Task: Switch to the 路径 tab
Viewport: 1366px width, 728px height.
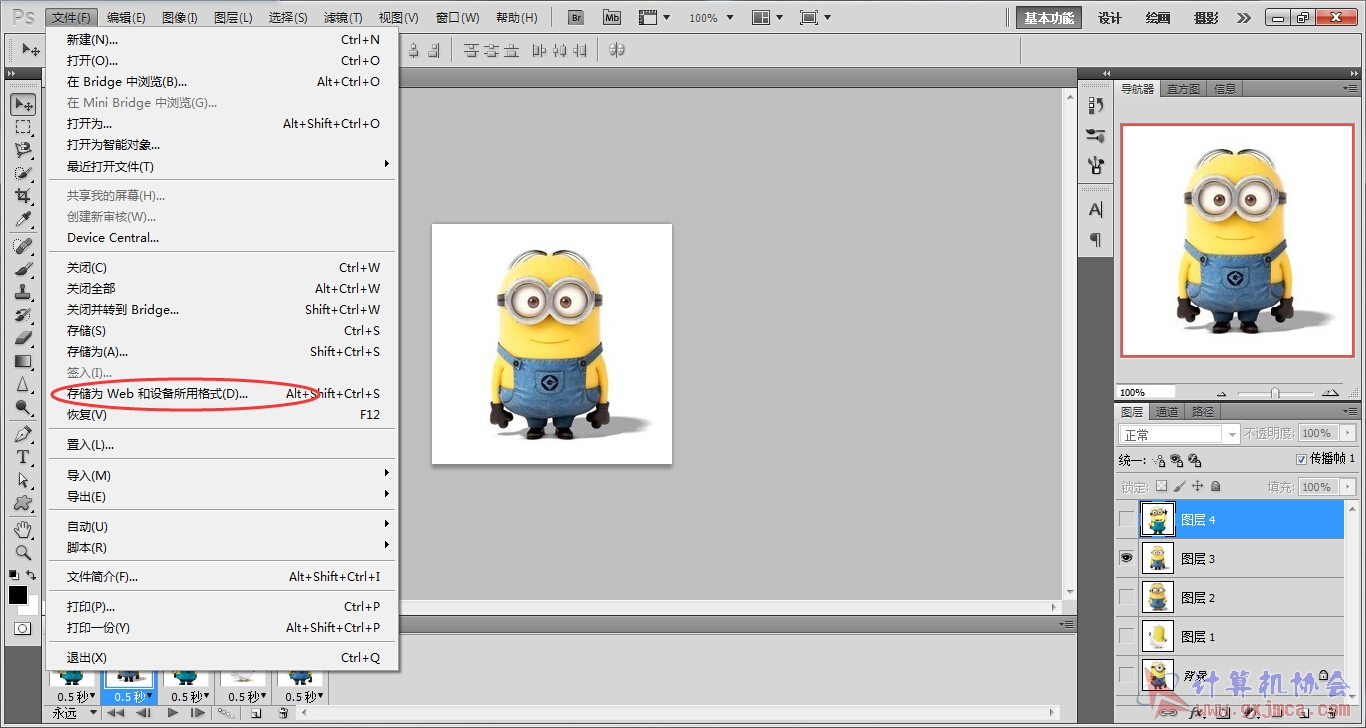Action: tap(1203, 412)
